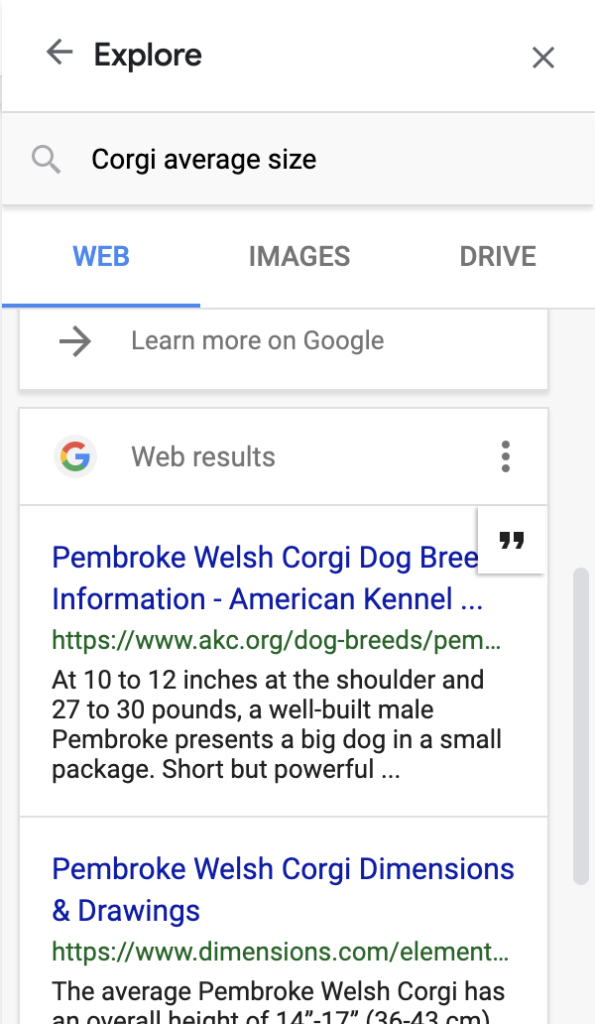Open 'Learn more on Google' link

pyautogui.click(x=257, y=341)
